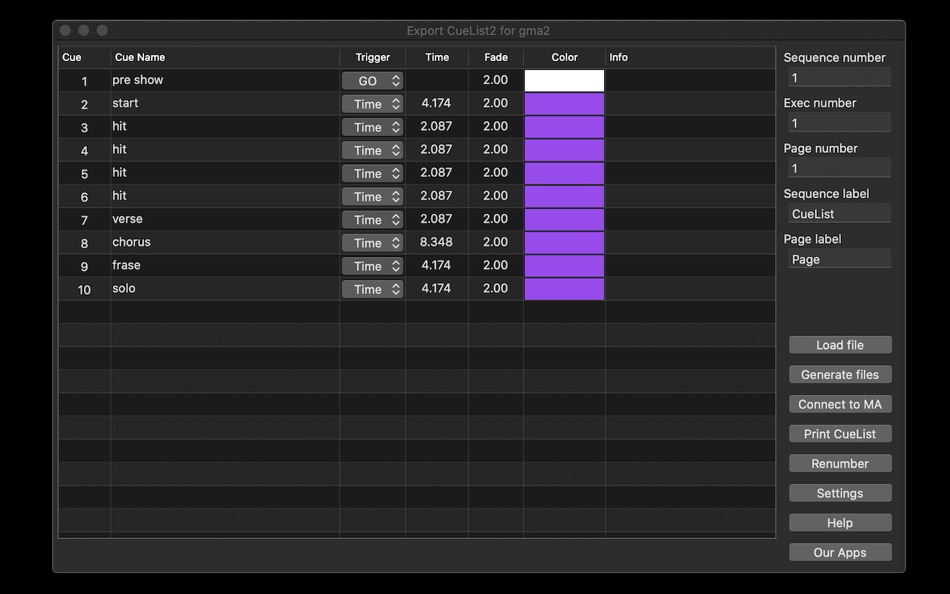The image size is (950, 594).
Task: Click the Our Apps button
Action: (x=840, y=553)
